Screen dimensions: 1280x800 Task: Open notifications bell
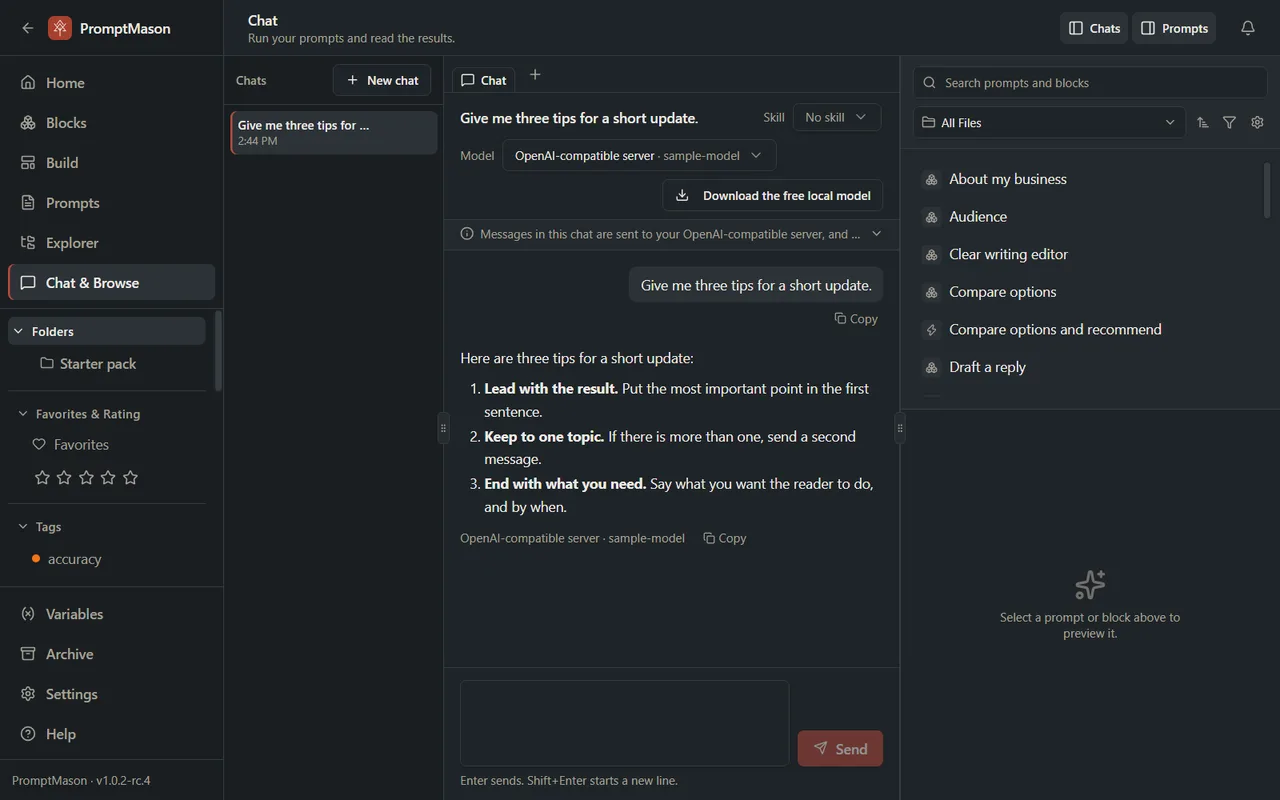1248,28
